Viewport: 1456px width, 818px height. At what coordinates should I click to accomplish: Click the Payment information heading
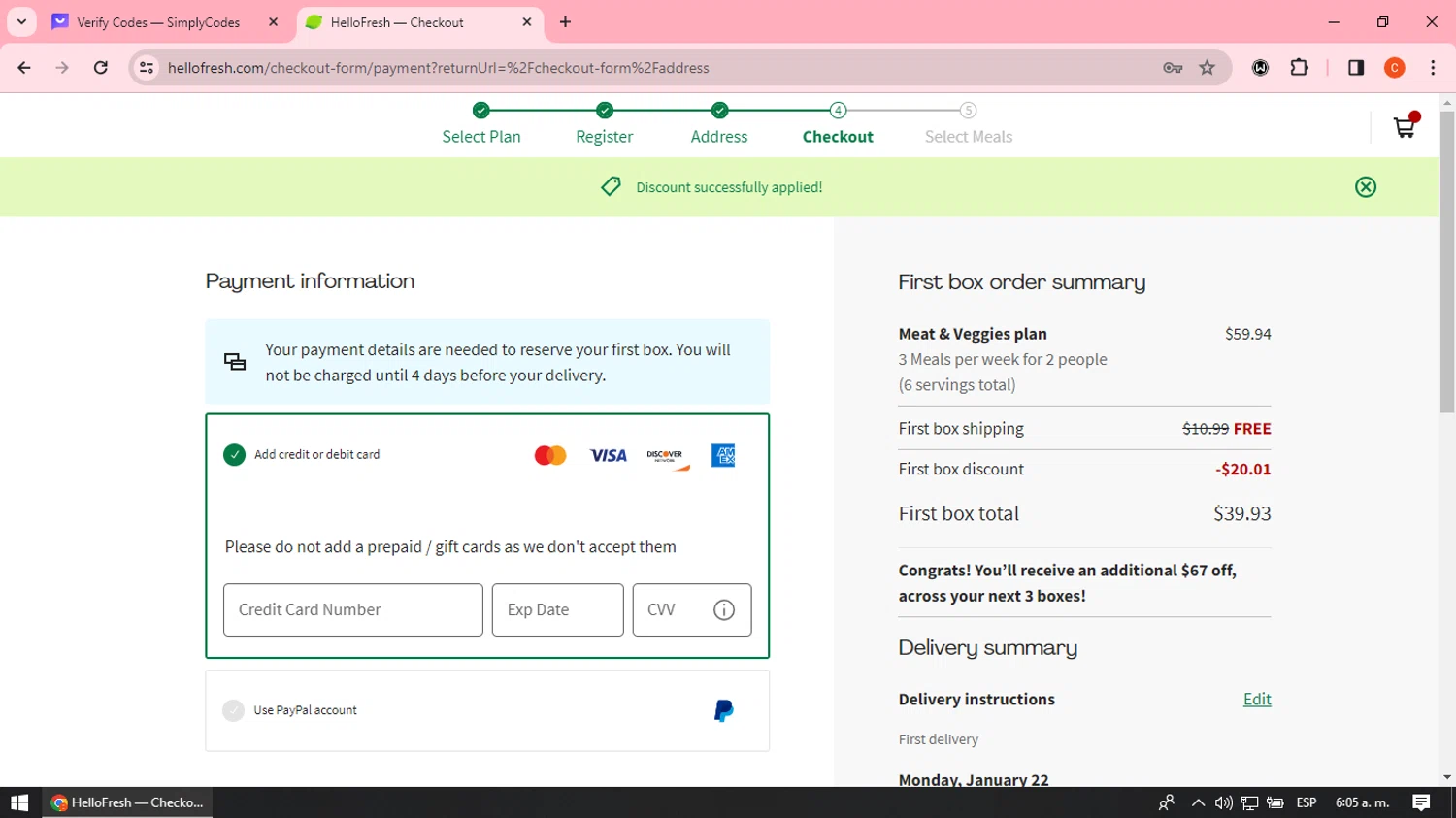tap(310, 281)
